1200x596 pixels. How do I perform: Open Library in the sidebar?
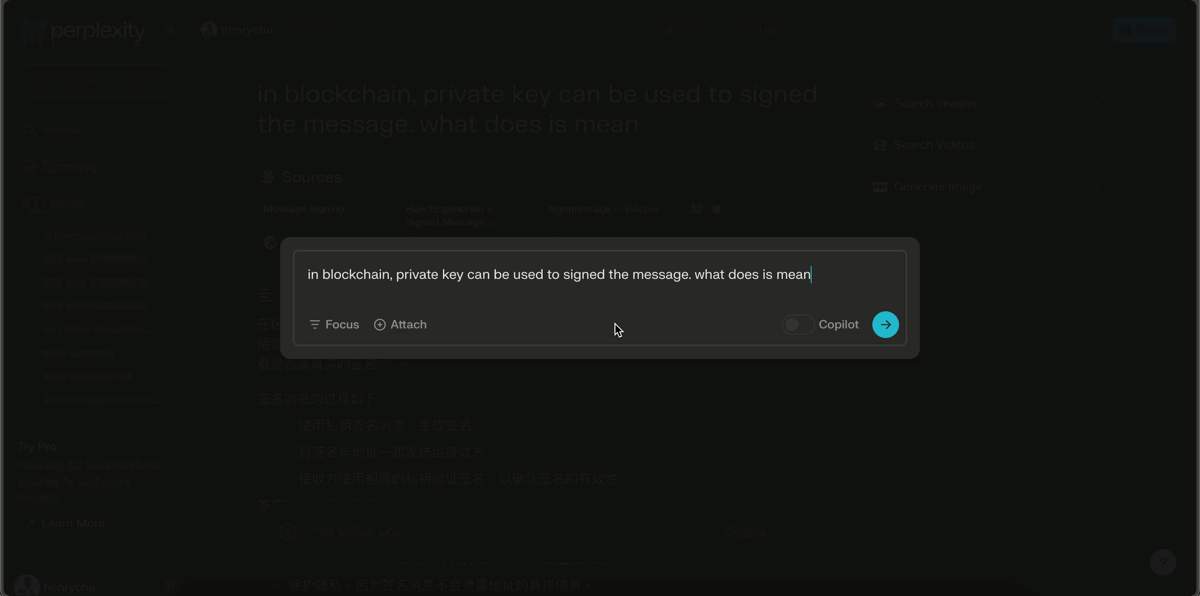coord(56,203)
